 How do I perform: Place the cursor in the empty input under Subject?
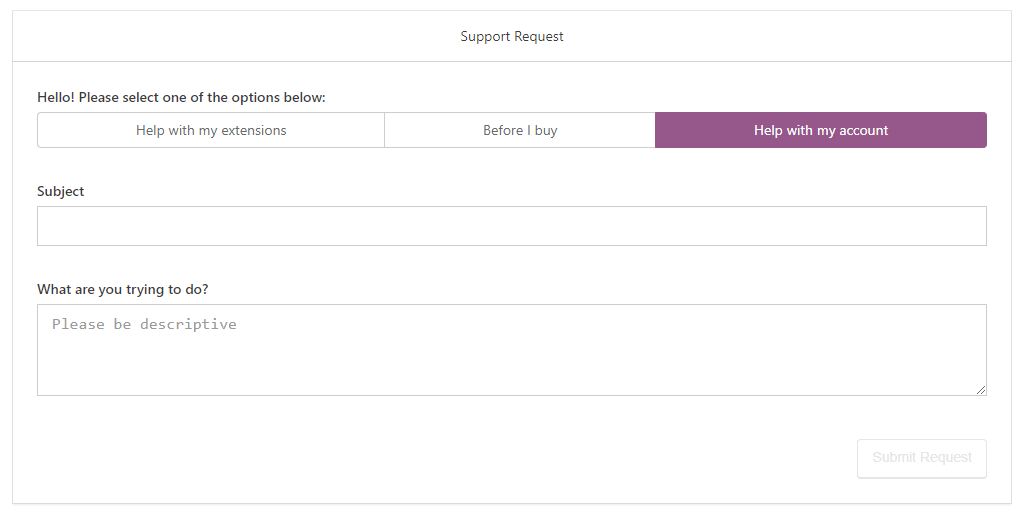tap(512, 226)
